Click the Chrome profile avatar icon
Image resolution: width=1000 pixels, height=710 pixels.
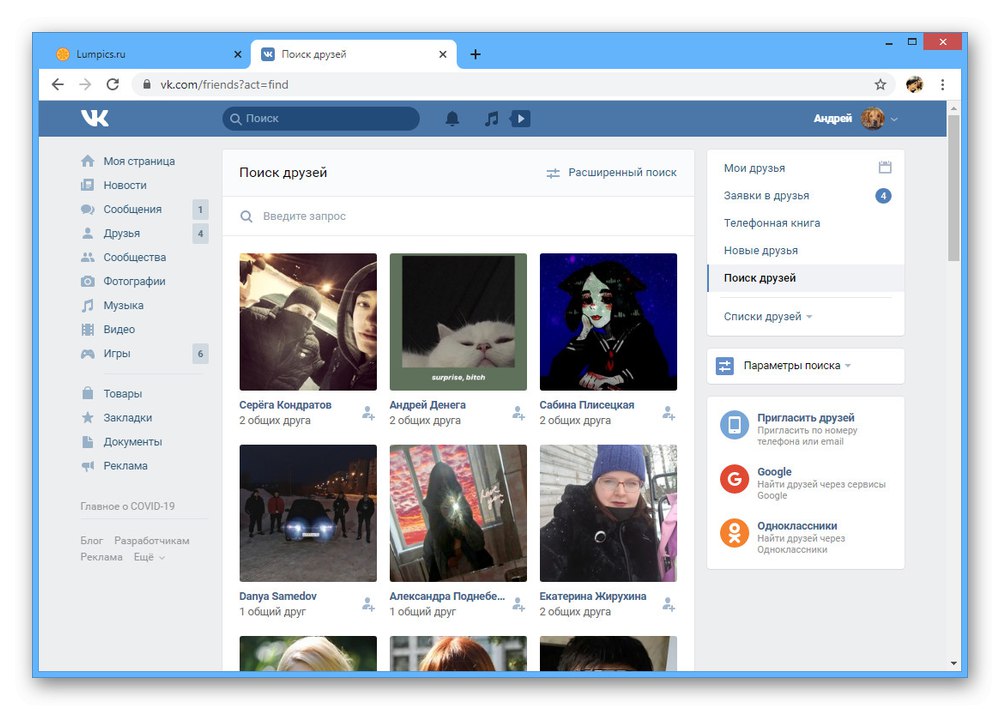[x=915, y=84]
